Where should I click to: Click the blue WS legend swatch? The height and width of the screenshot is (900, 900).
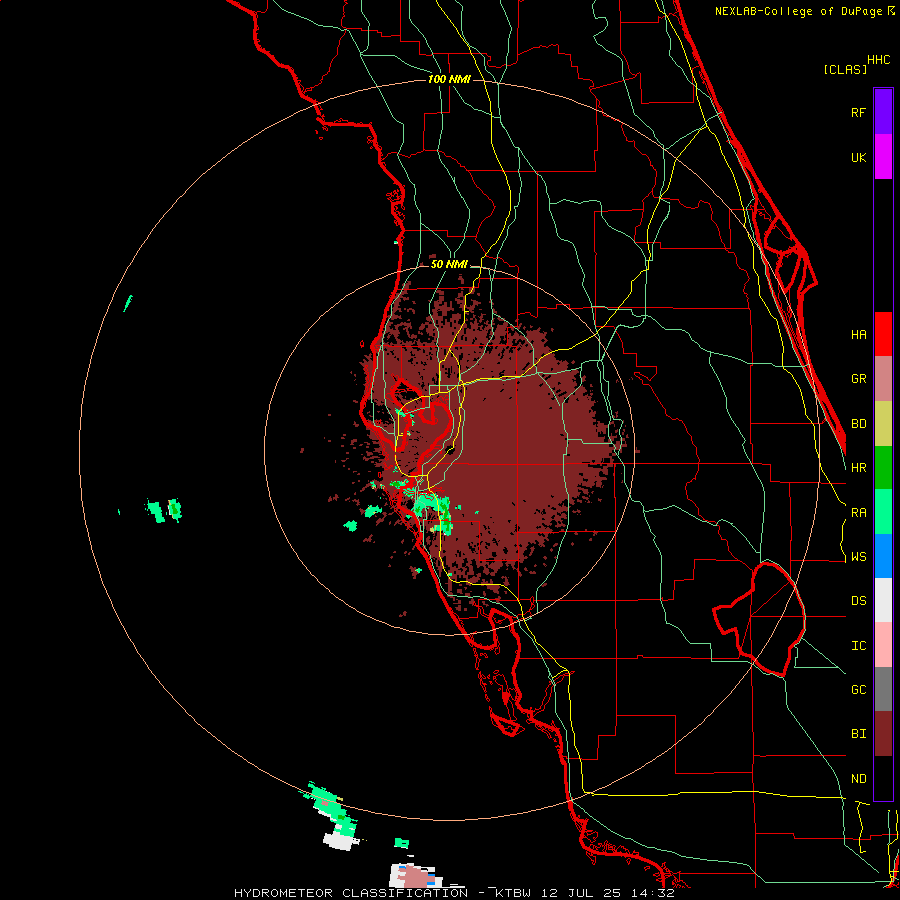tap(883, 556)
